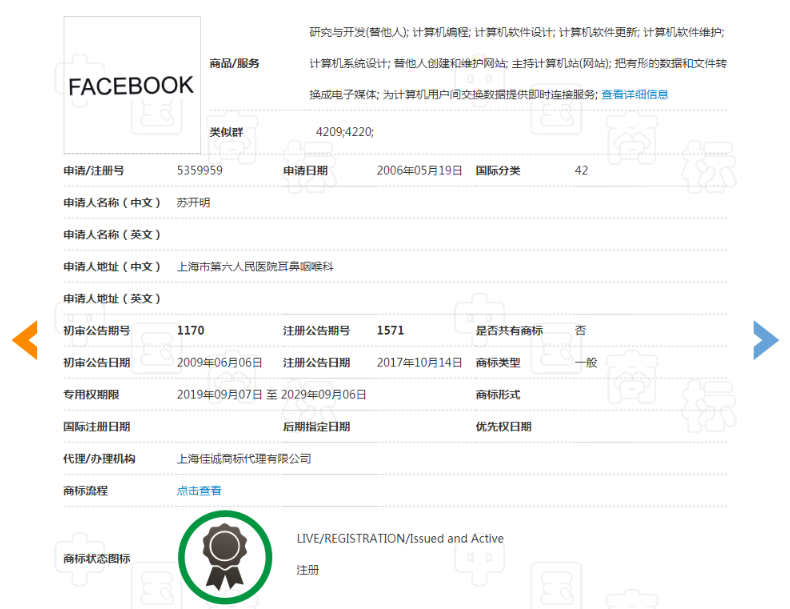Select agency name 上海佳诚商标代理有限公司
This screenshot has height=609, width=790.
244,459
